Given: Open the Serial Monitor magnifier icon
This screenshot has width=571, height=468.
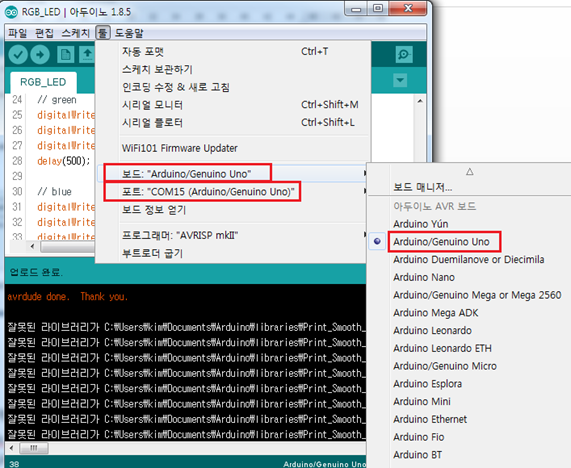Looking at the screenshot, I should pyautogui.click(x=404, y=55).
